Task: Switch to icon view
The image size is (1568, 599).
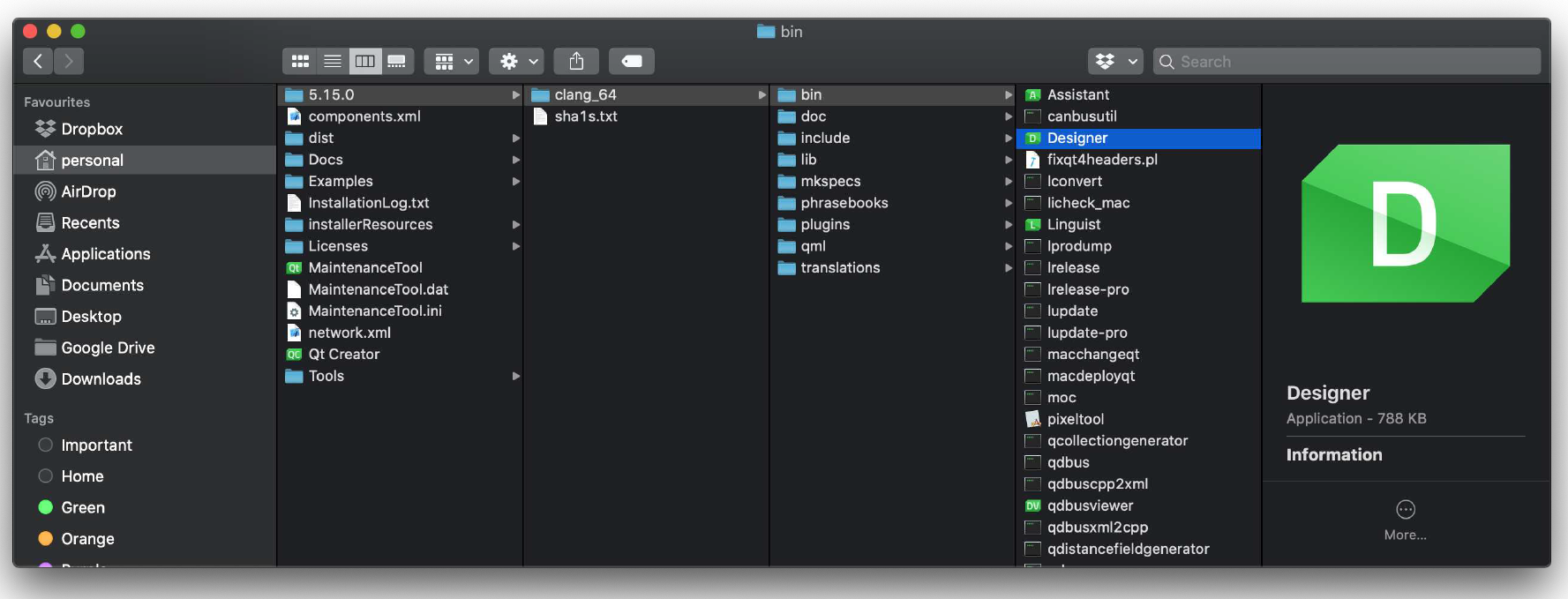Action: click(x=300, y=61)
